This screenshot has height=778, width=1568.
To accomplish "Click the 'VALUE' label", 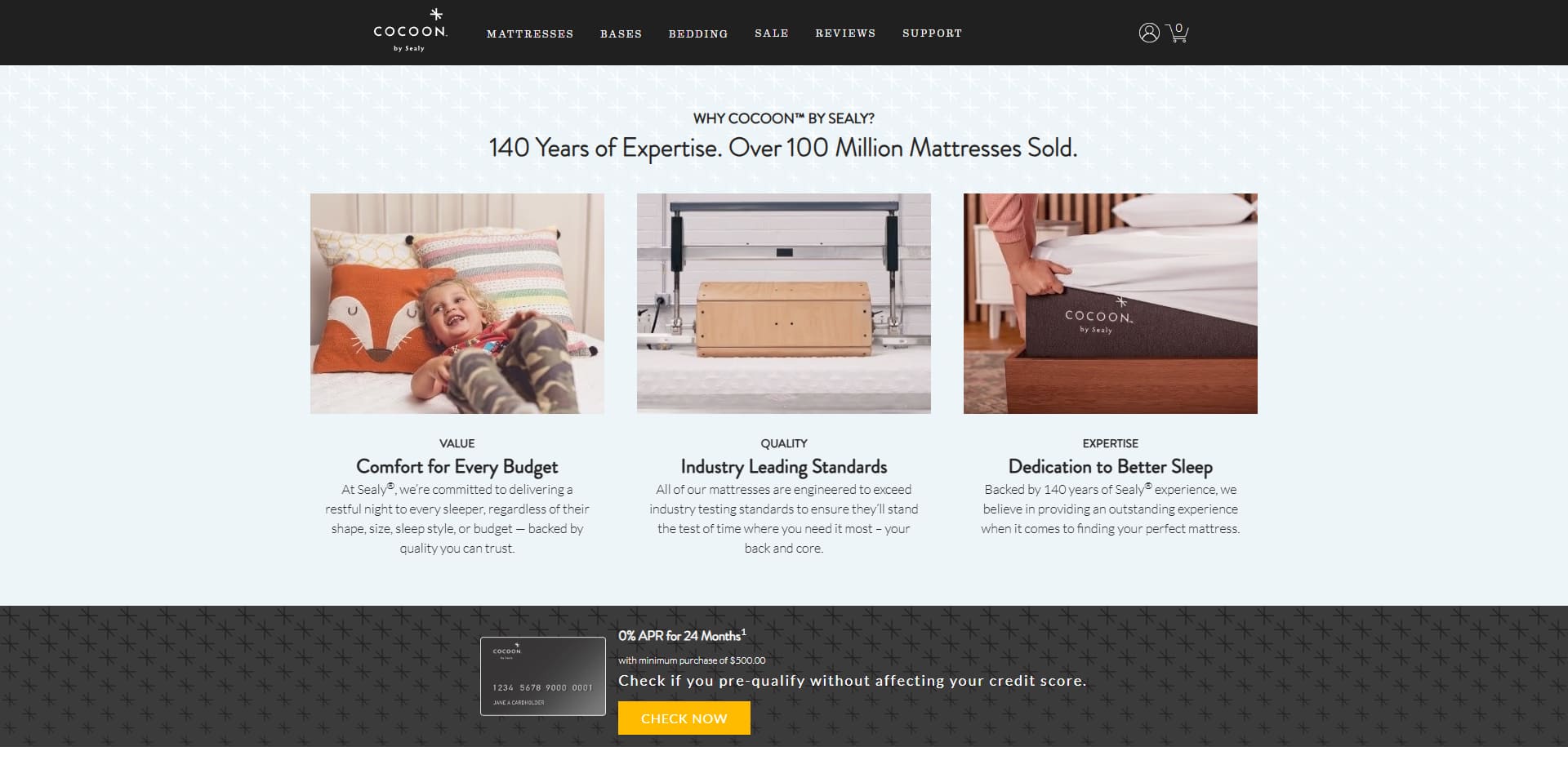I will click(x=457, y=443).
